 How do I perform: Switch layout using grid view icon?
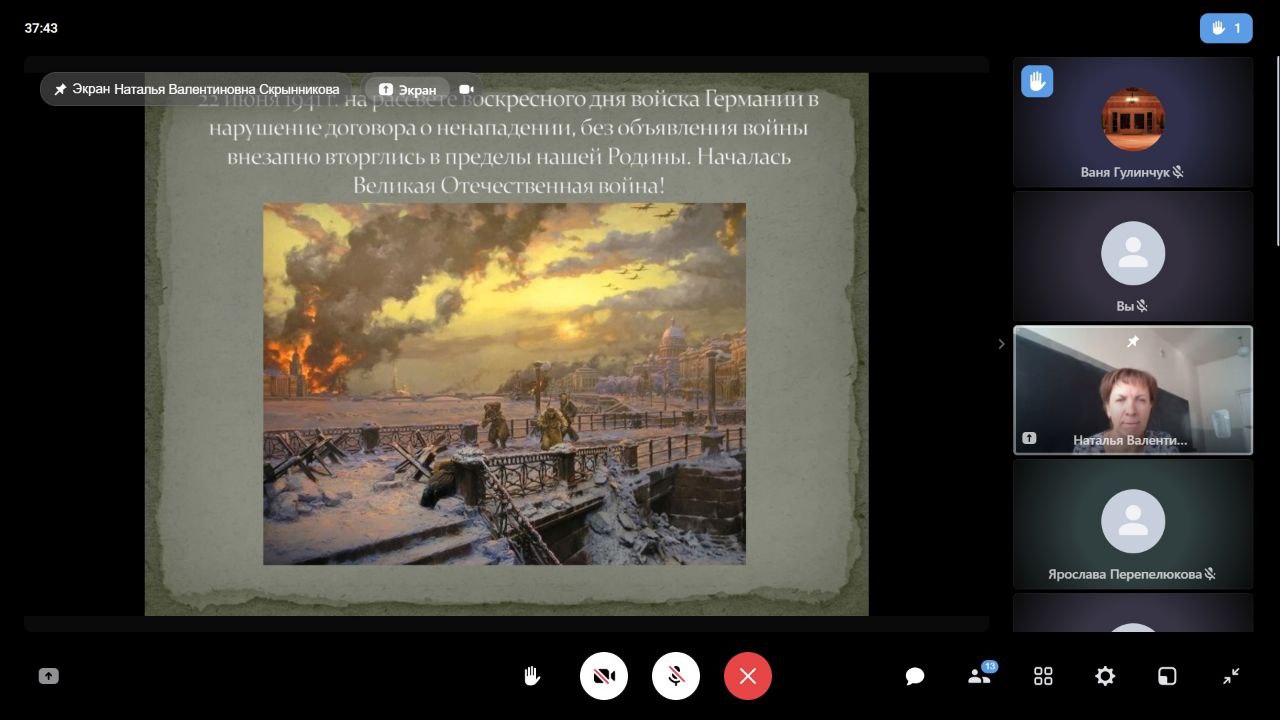1043,676
